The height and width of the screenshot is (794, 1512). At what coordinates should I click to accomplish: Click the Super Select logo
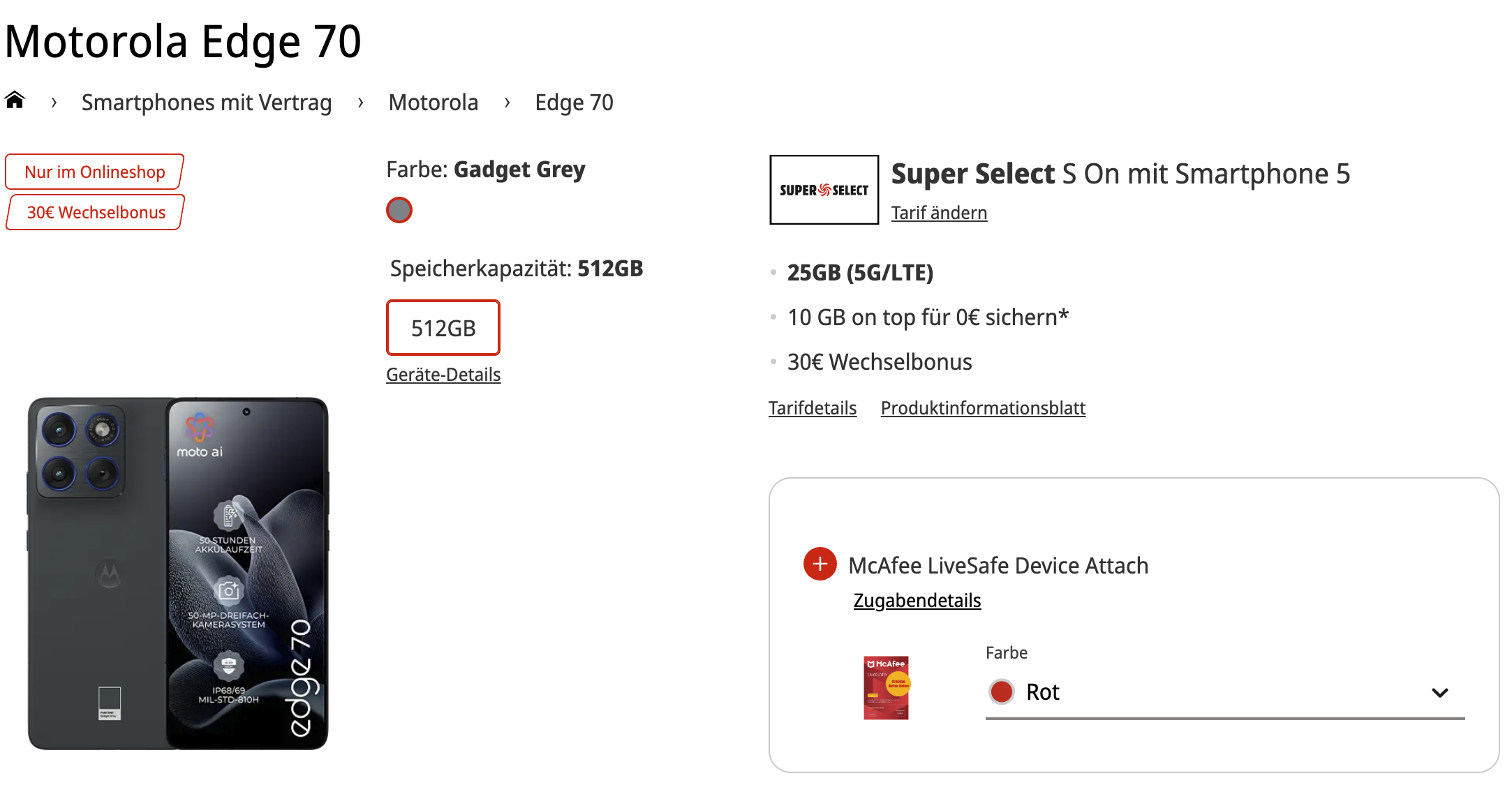824,190
